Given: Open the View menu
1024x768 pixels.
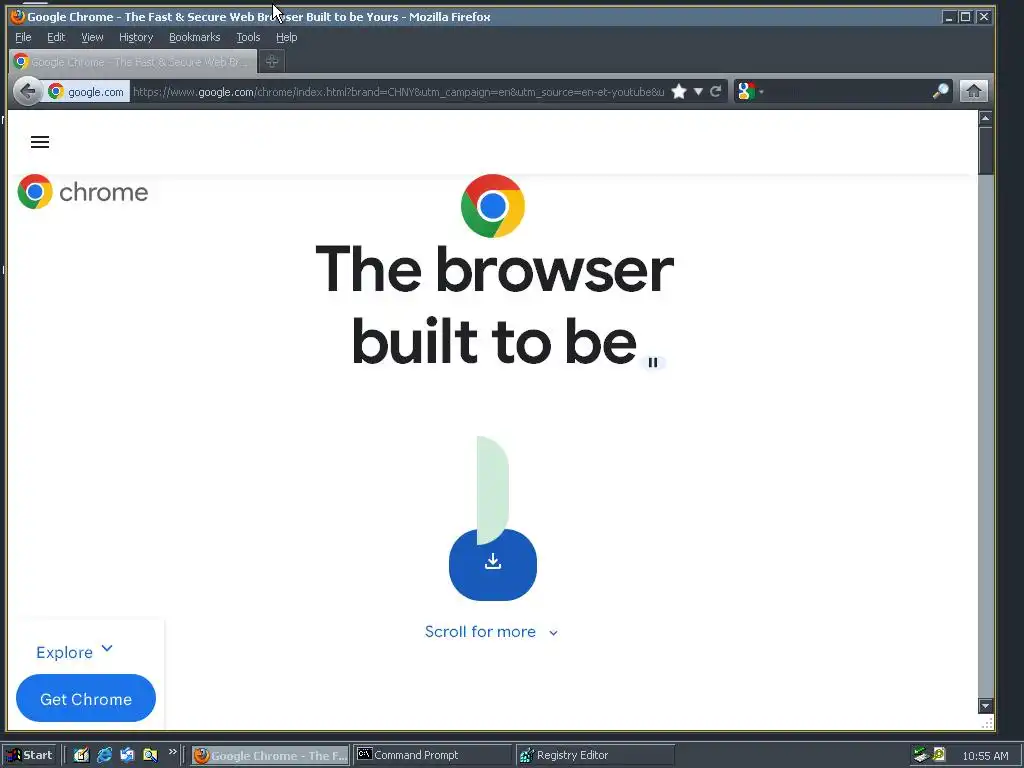Looking at the screenshot, I should tap(92, 37).
